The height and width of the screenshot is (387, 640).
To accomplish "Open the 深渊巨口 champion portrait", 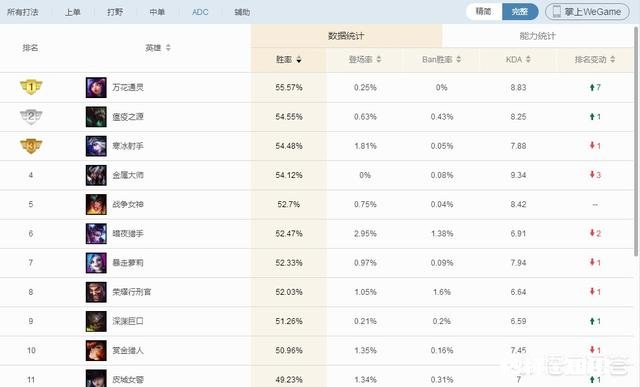I will 96,321.
